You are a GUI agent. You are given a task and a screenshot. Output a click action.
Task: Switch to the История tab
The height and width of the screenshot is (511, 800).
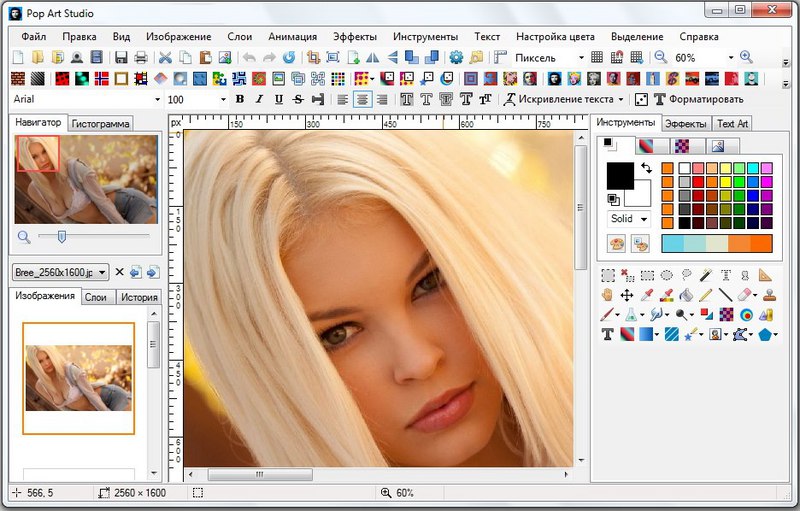139,297
